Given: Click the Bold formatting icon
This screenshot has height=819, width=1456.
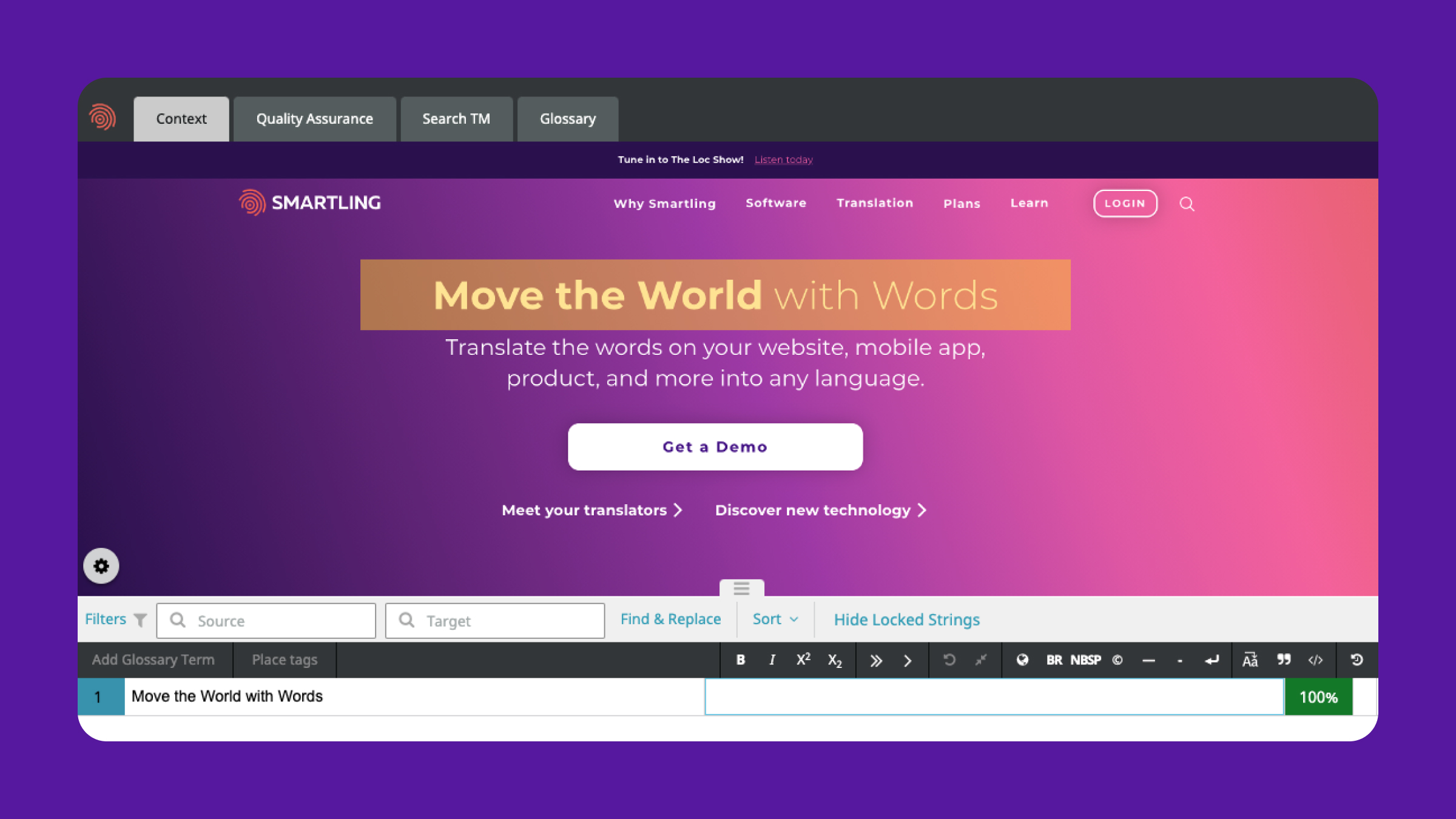Looking at the screenshot, I should click(740, 659).
